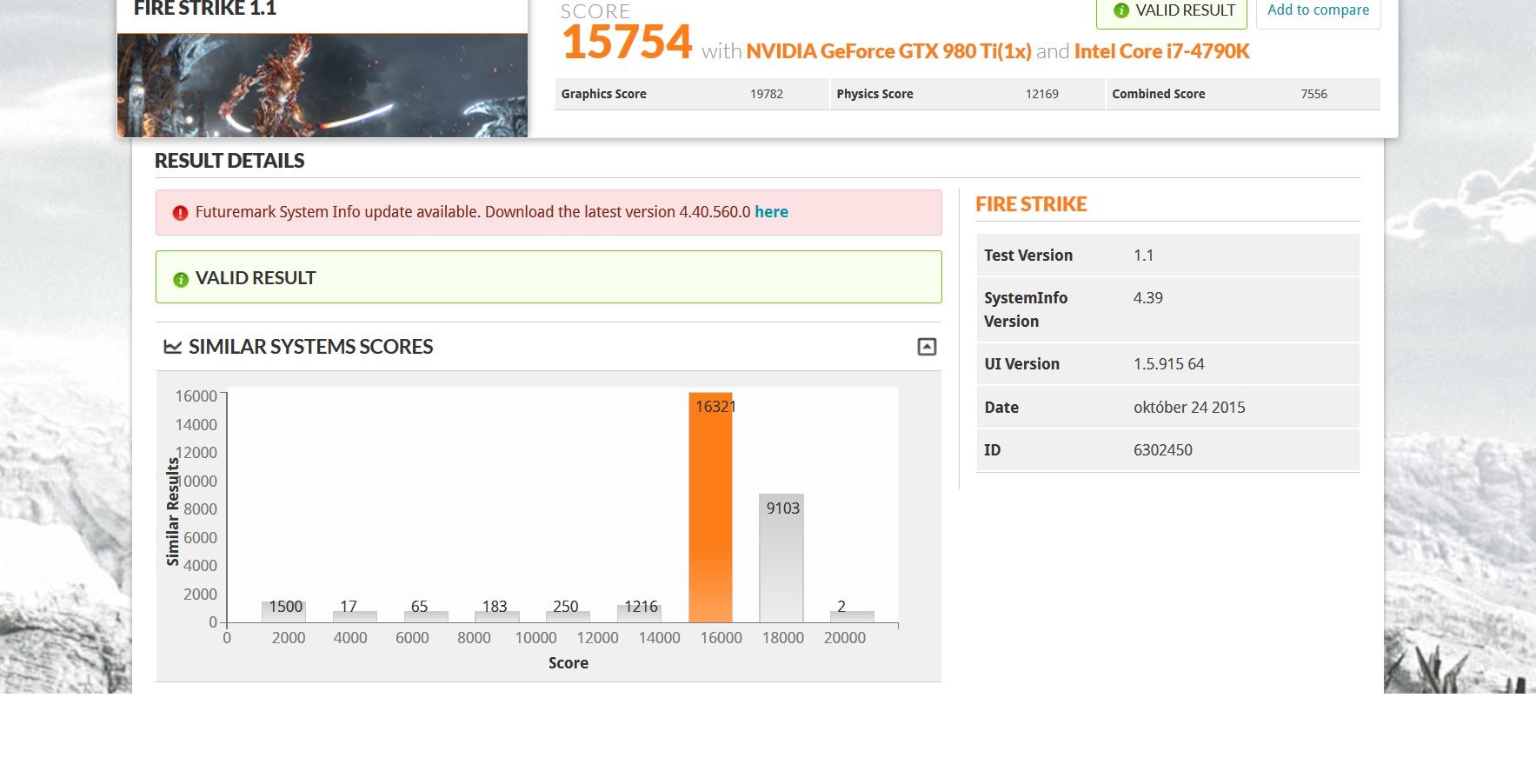
Task: Click the date október 24 2015
Action: coord(1189,408)
